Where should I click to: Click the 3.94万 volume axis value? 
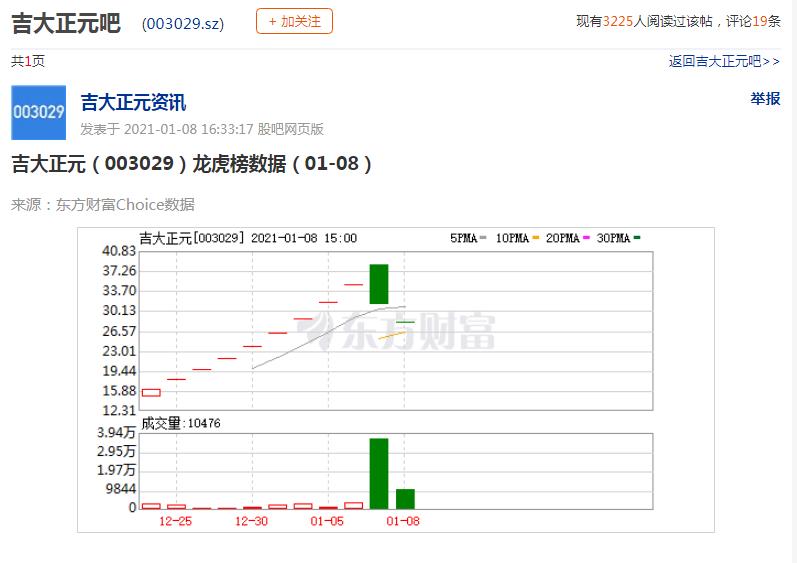tap(117, 432)
